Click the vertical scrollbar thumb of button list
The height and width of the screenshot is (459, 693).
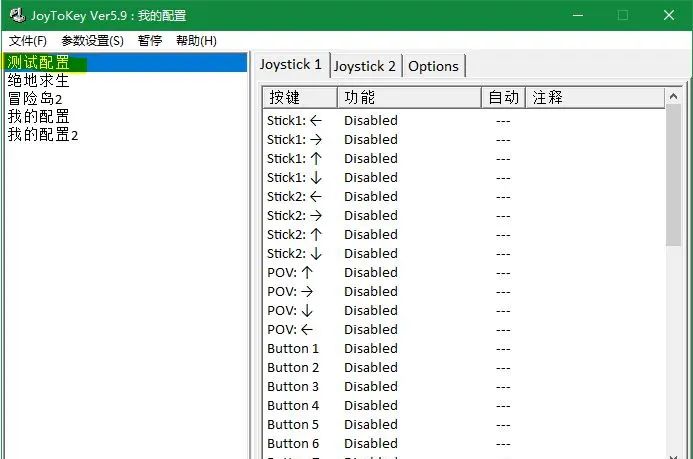(x=674, y=175)
